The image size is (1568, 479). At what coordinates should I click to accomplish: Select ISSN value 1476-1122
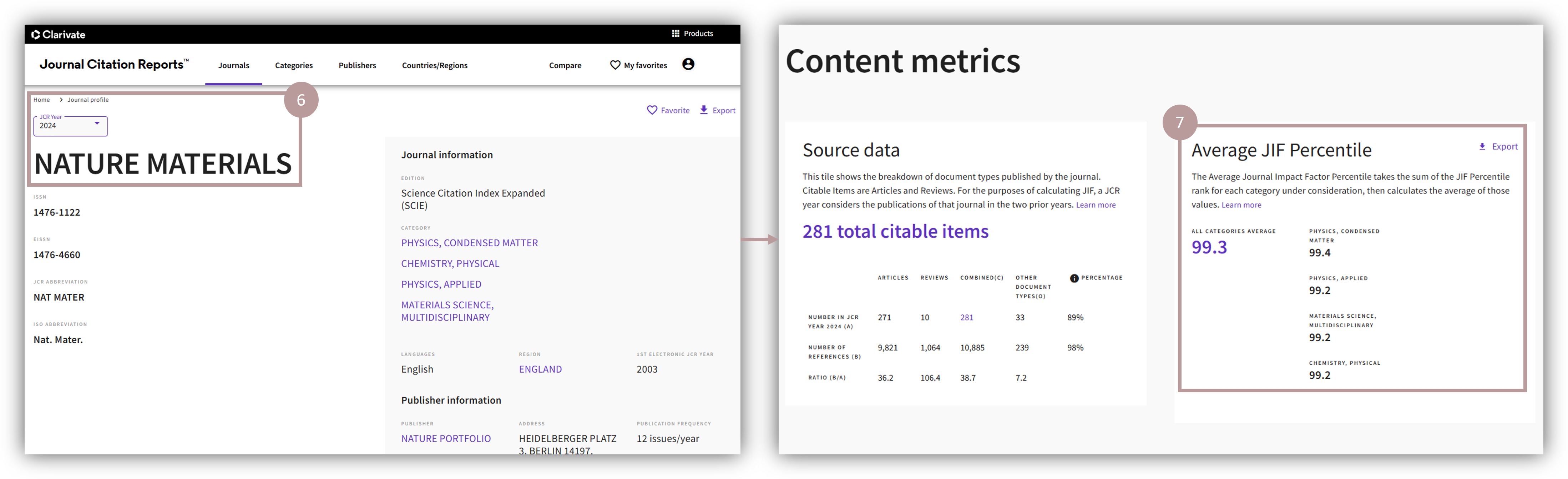tap(57, 212)
